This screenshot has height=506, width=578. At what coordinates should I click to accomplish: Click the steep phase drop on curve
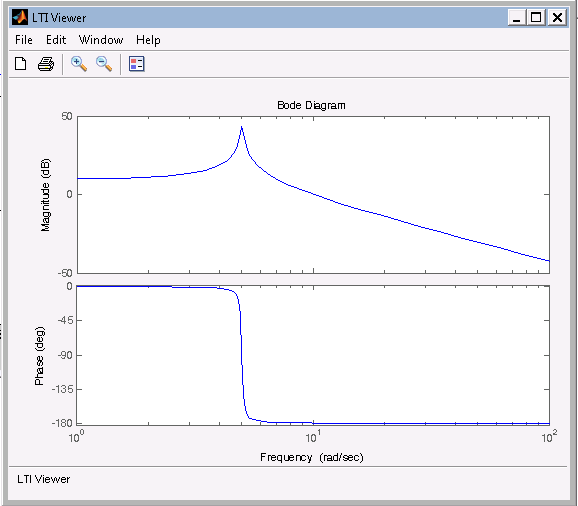click(x=241, y=356)
